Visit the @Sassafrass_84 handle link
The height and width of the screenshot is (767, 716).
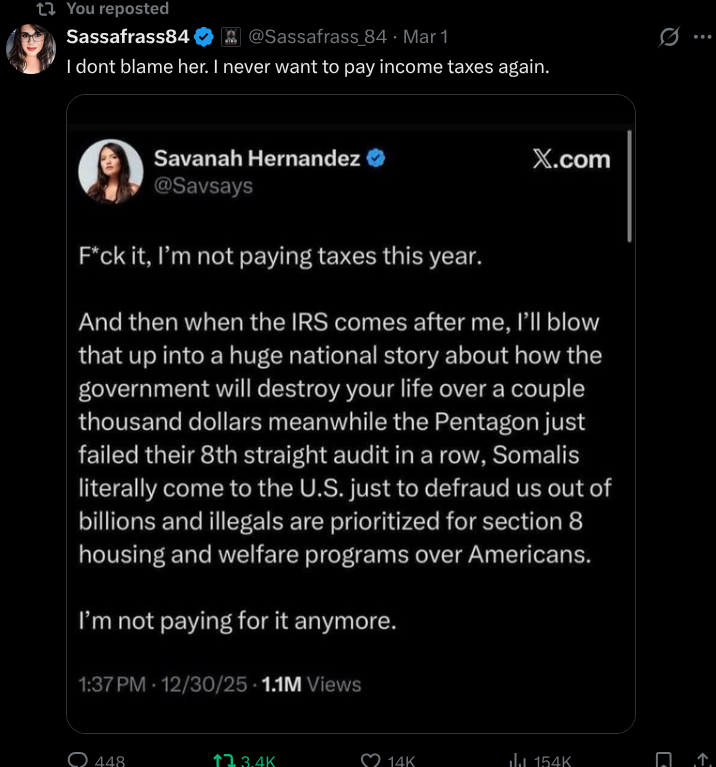316,38
